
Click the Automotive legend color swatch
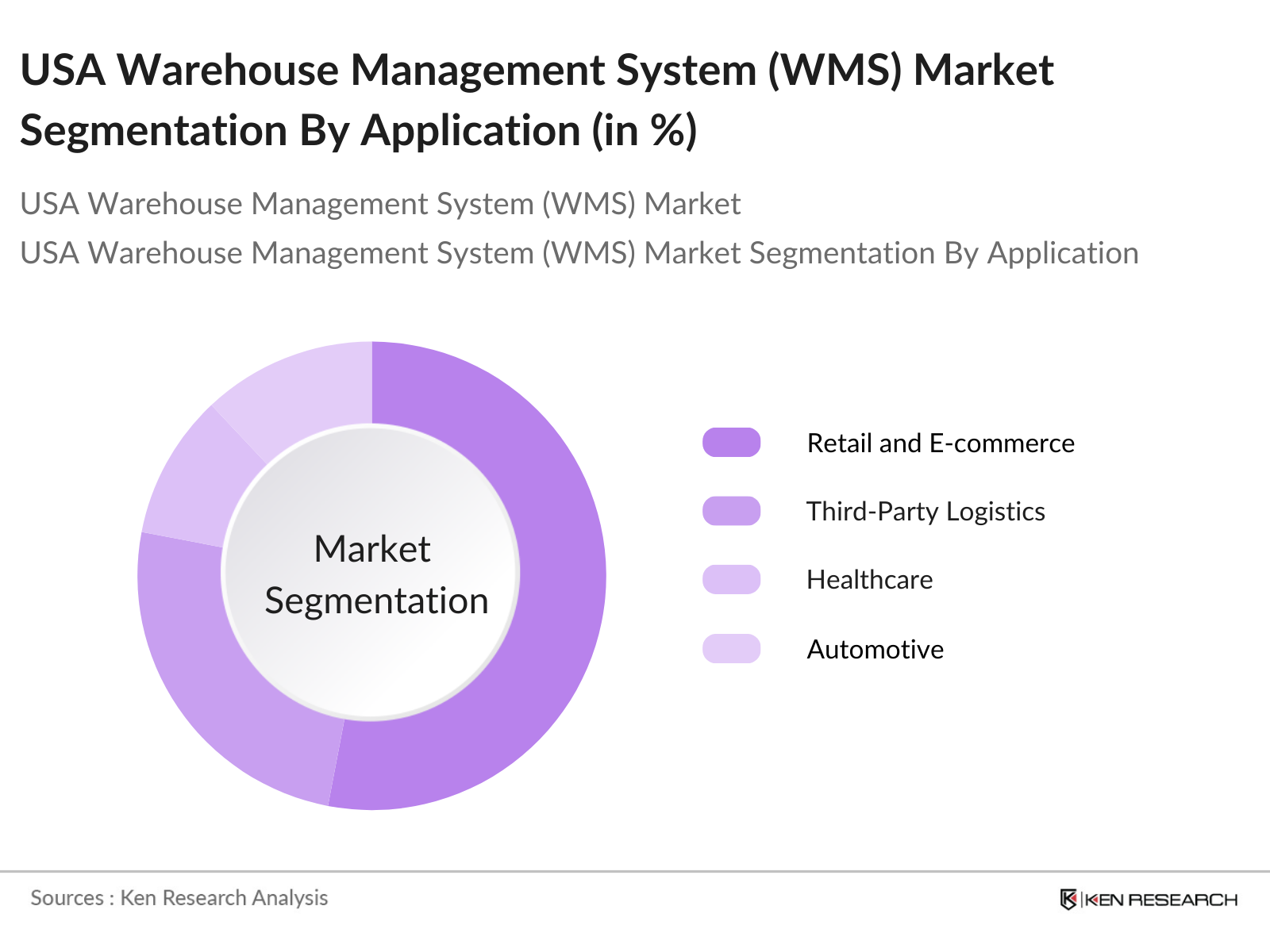click(x=731, y=649)
